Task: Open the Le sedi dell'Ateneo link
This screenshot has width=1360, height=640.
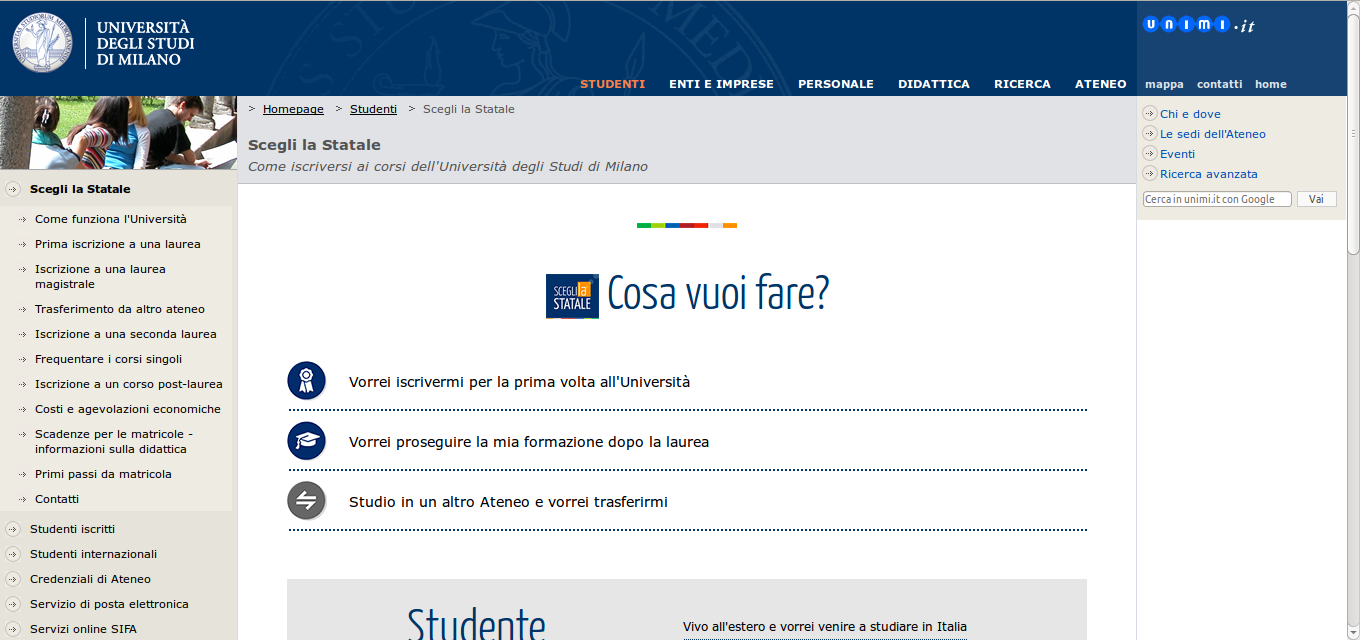Action: (1213, 134)
